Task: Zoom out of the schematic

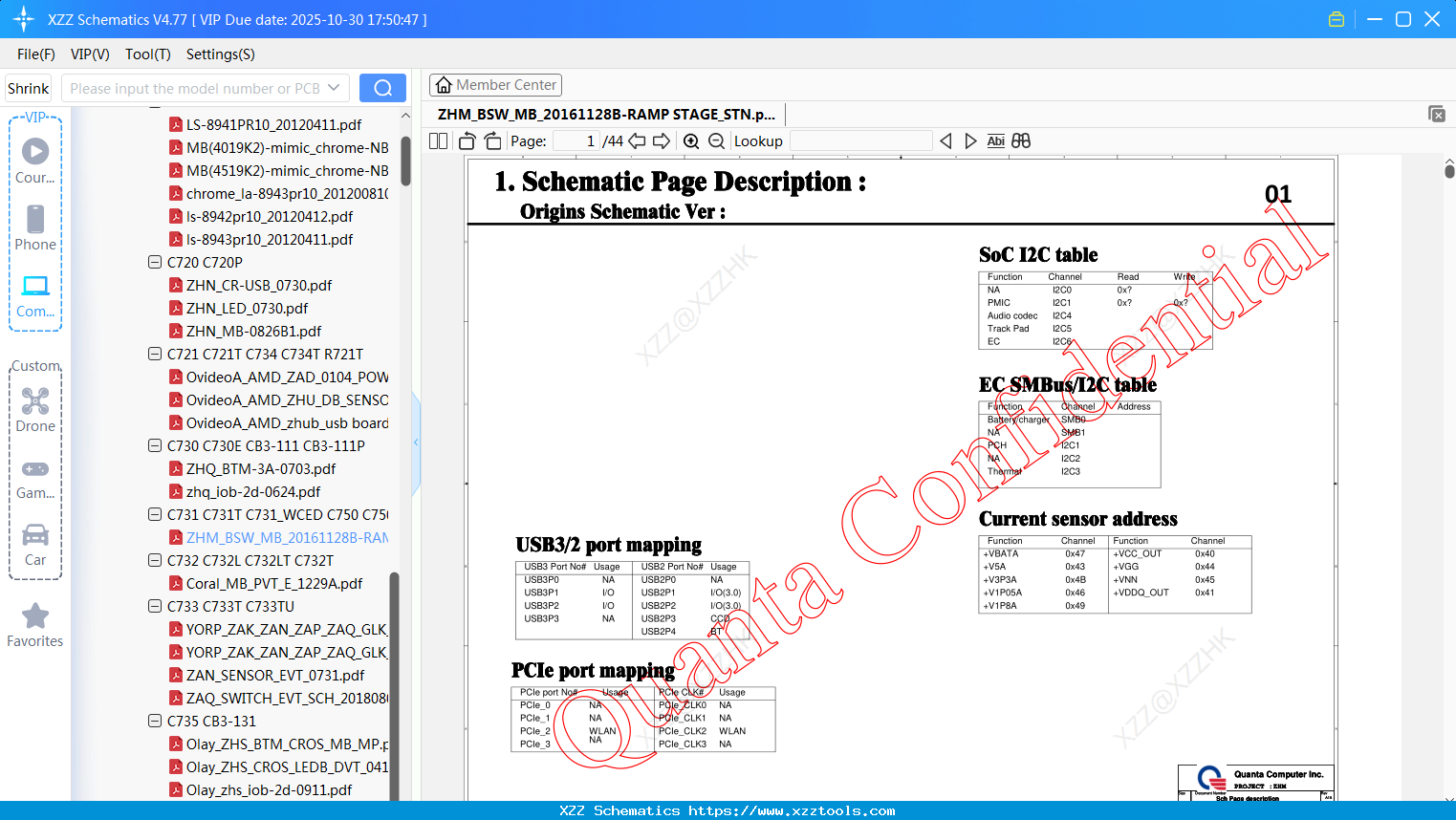Action: (716, 140)
